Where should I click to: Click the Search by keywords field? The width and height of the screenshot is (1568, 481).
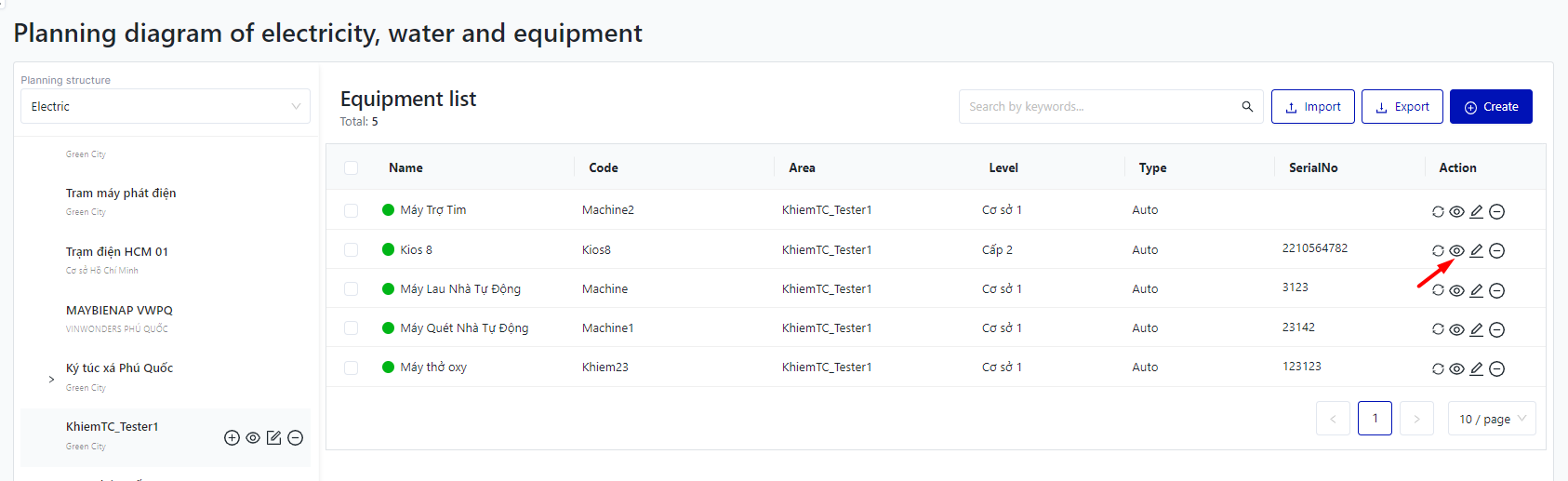tap(1097, 107)
